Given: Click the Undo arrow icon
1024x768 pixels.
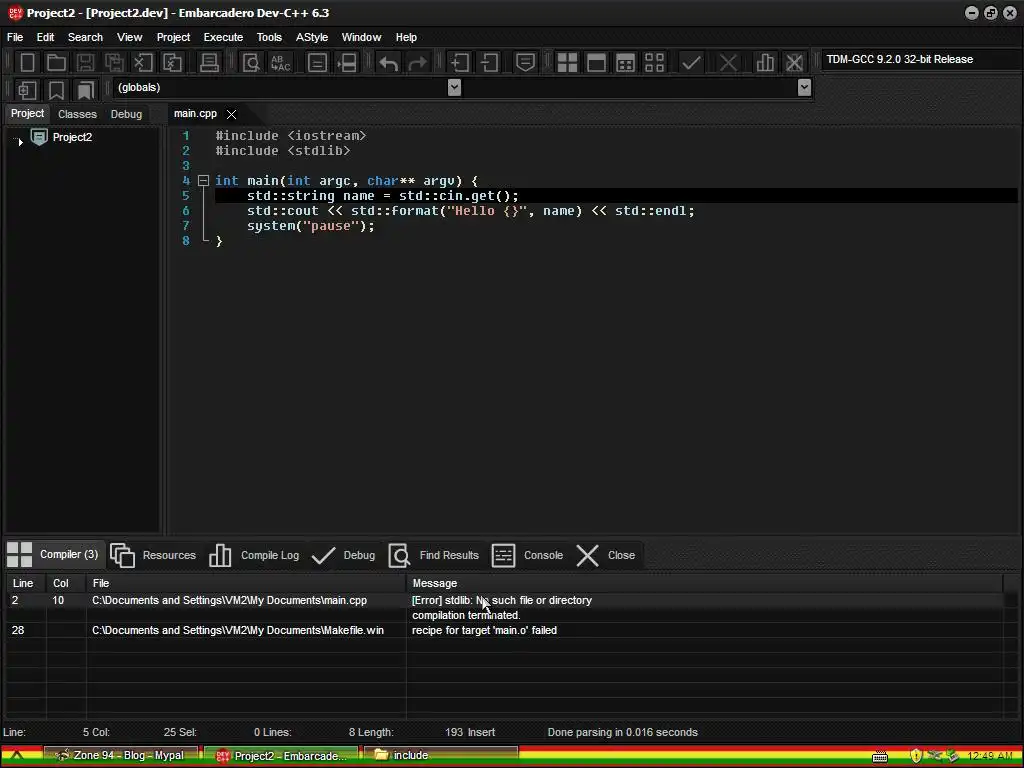Looking at the screenshot, I should (x=389, y=63).
